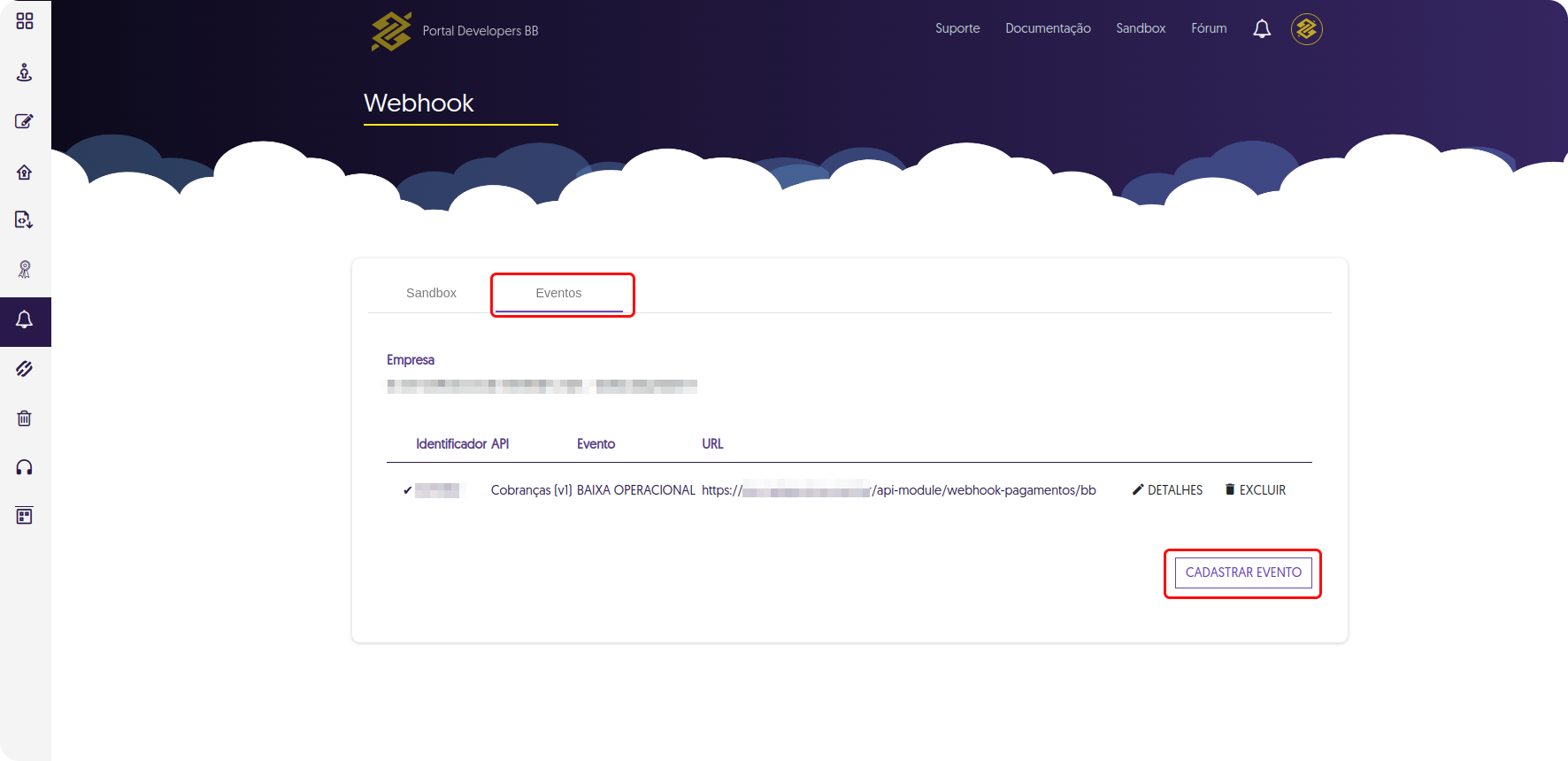Open notifications bell in top header
Screen dimensions: 1568x761
pyautogui.click(x=1262, y=29)
